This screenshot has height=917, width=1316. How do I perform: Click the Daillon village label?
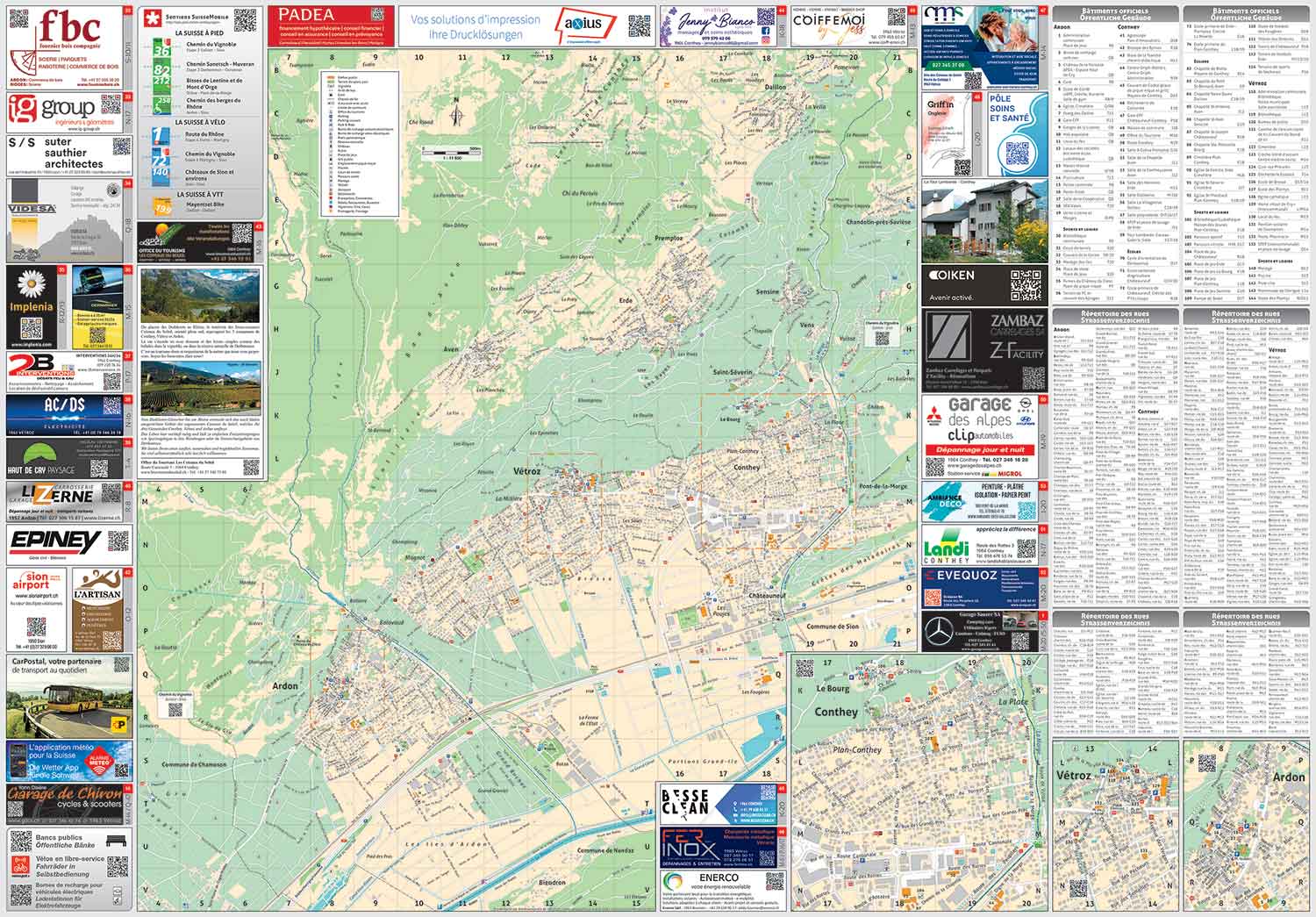pyautogui.click(x=776, y=87)
